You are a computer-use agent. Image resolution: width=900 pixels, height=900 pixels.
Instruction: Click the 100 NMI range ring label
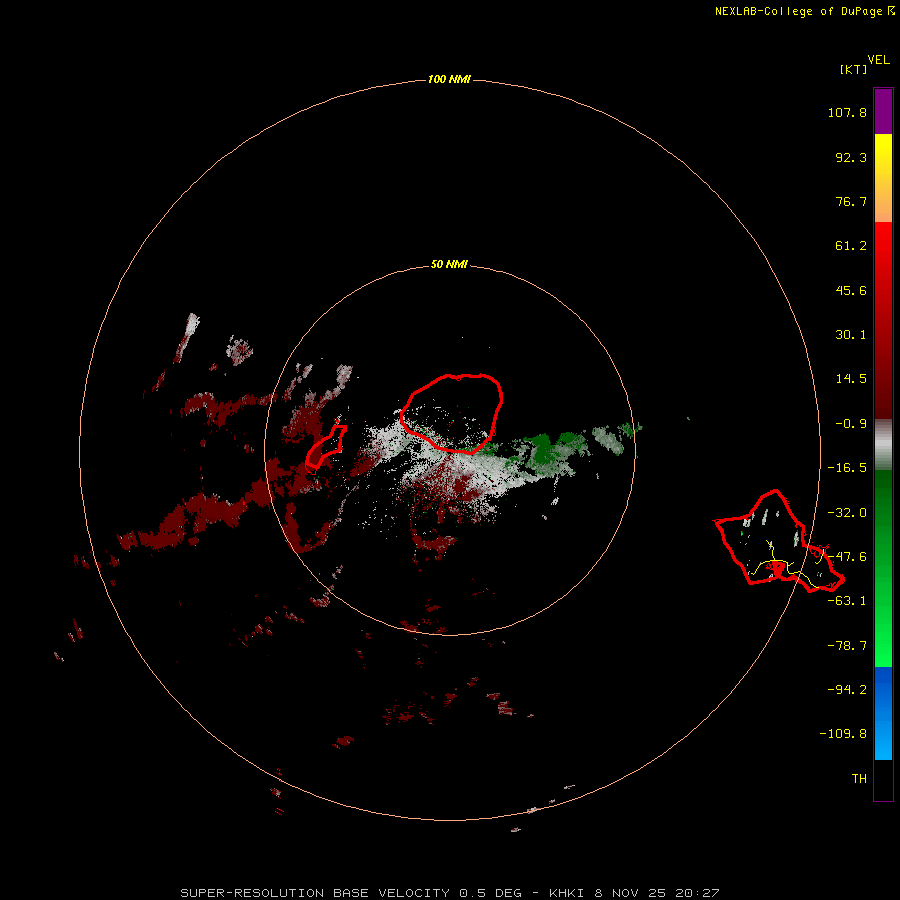click(449, 79)
